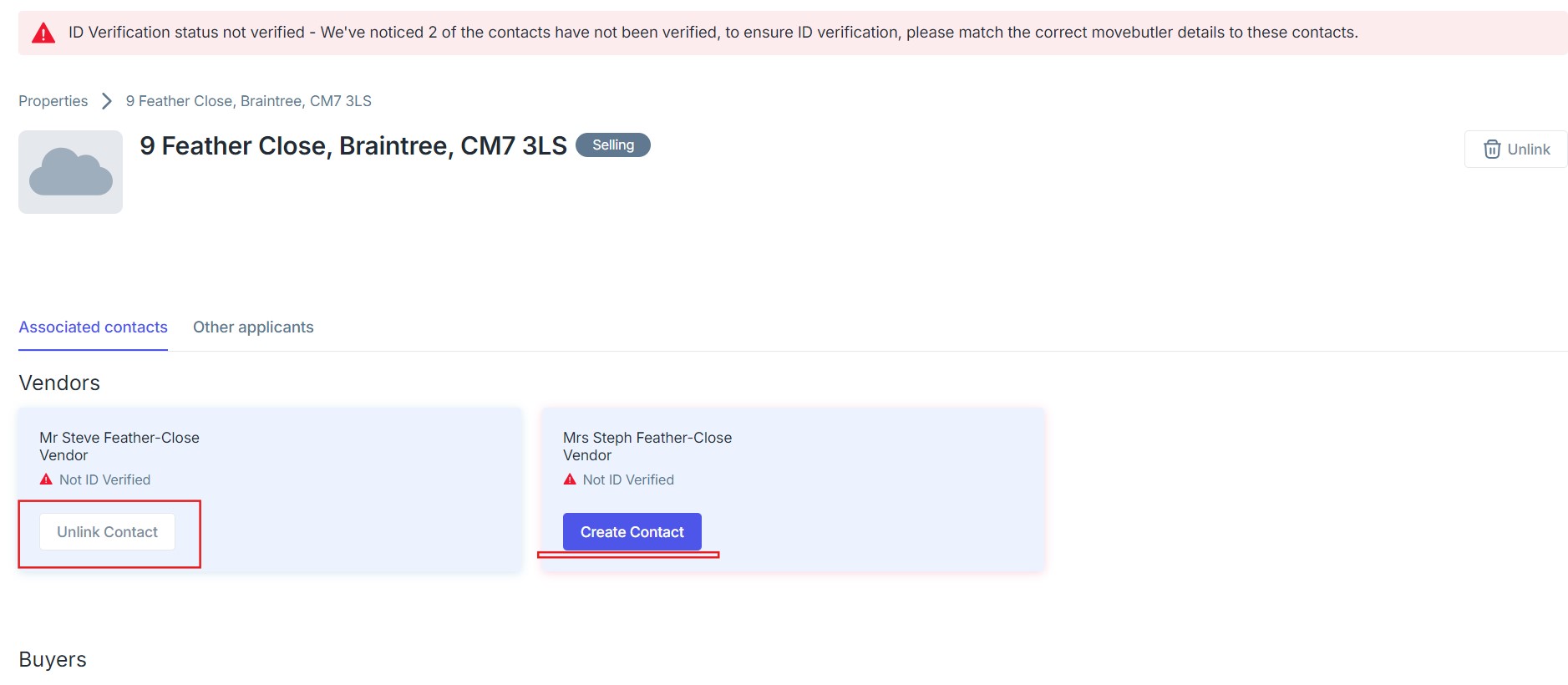Viewport: 1568px width, 685px height.
Task: Switch to the Other applicants tab
Action: pyautogui.click(x=253, y=327)
